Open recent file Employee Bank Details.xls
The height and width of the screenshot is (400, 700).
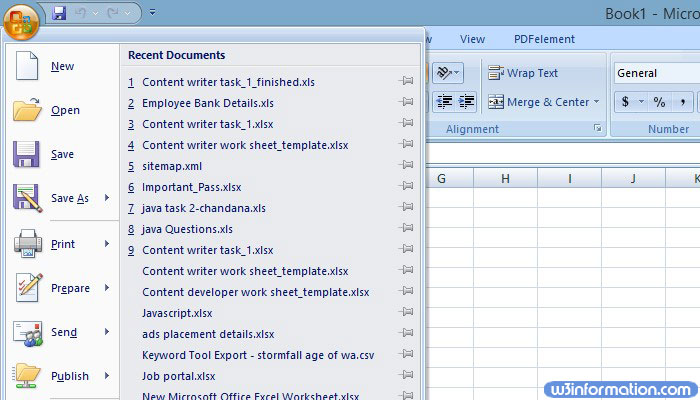(x=208, y=103)
